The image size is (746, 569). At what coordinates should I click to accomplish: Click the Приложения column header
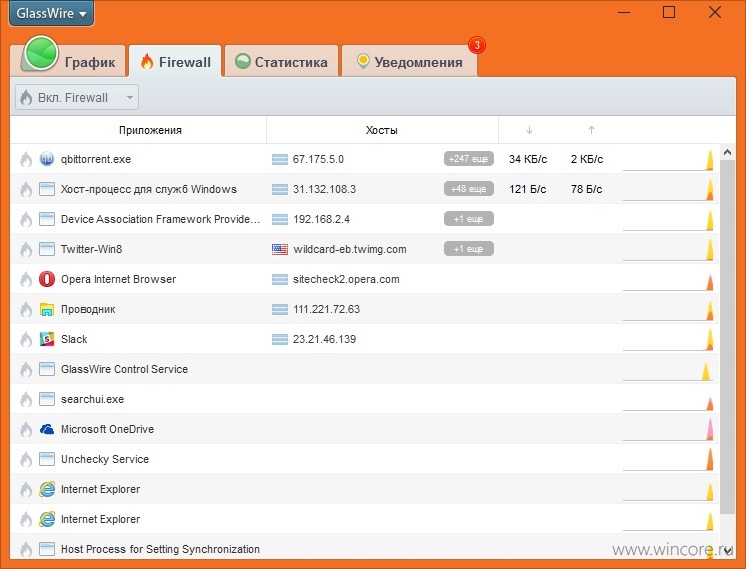[x=150, y=130]
